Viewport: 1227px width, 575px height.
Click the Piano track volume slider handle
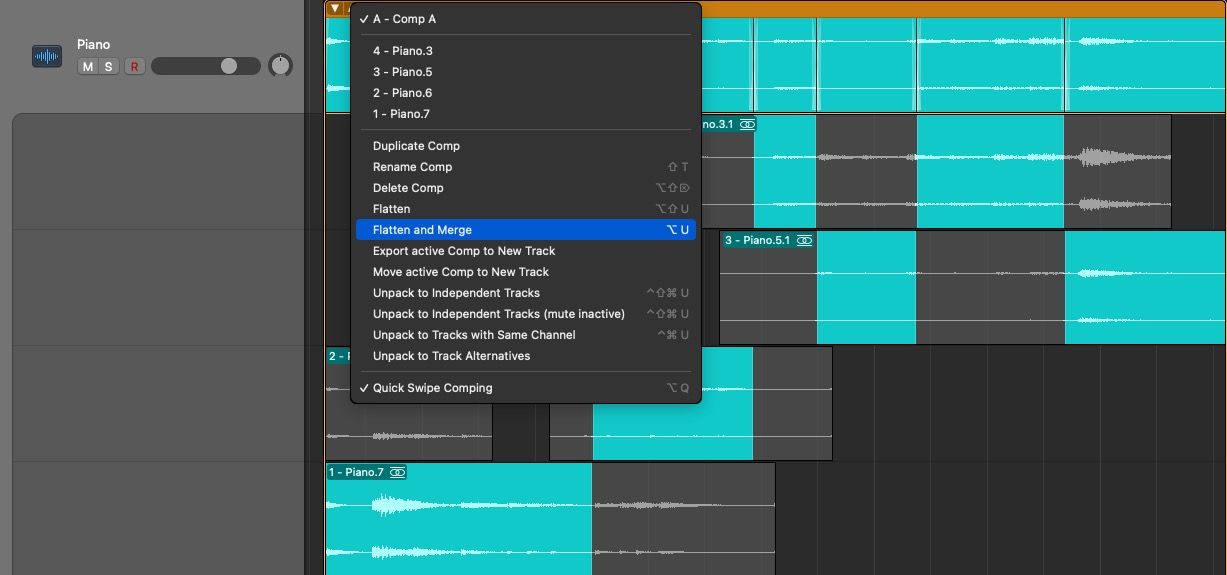pyautogui.click(x=229, y=66)
